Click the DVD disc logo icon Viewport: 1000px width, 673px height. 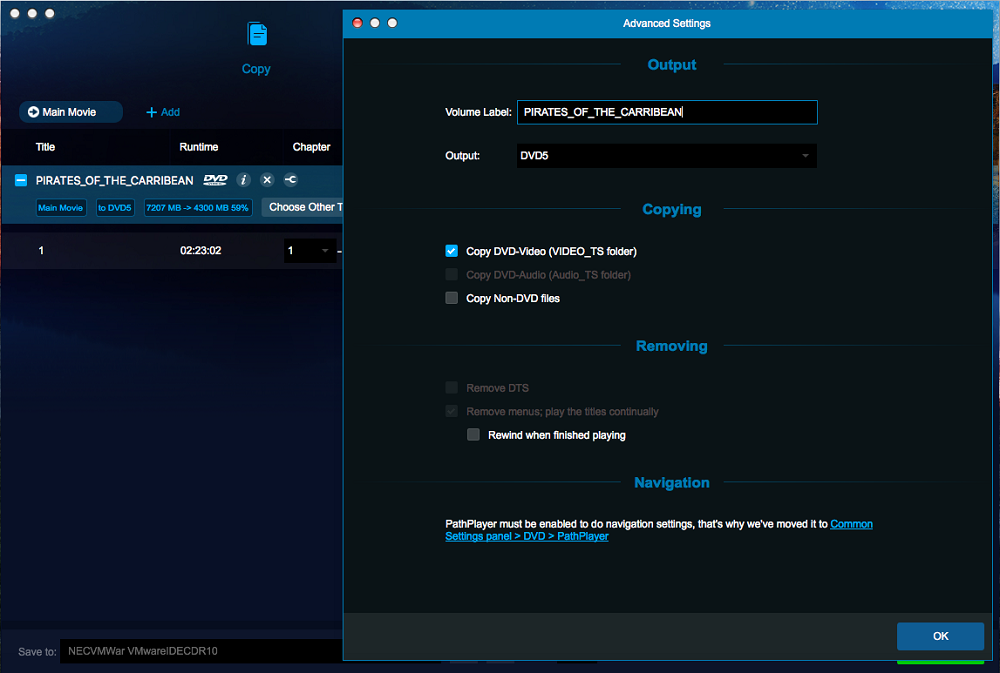pos(215,180)
